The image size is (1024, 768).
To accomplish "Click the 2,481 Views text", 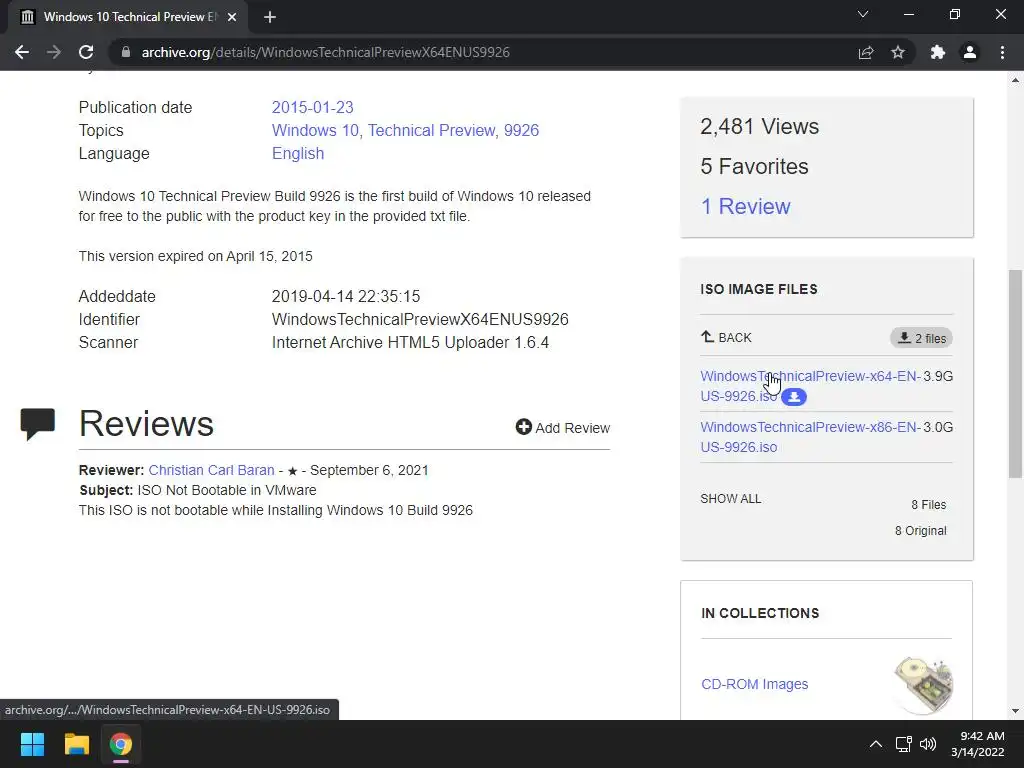I will (760, 126).
